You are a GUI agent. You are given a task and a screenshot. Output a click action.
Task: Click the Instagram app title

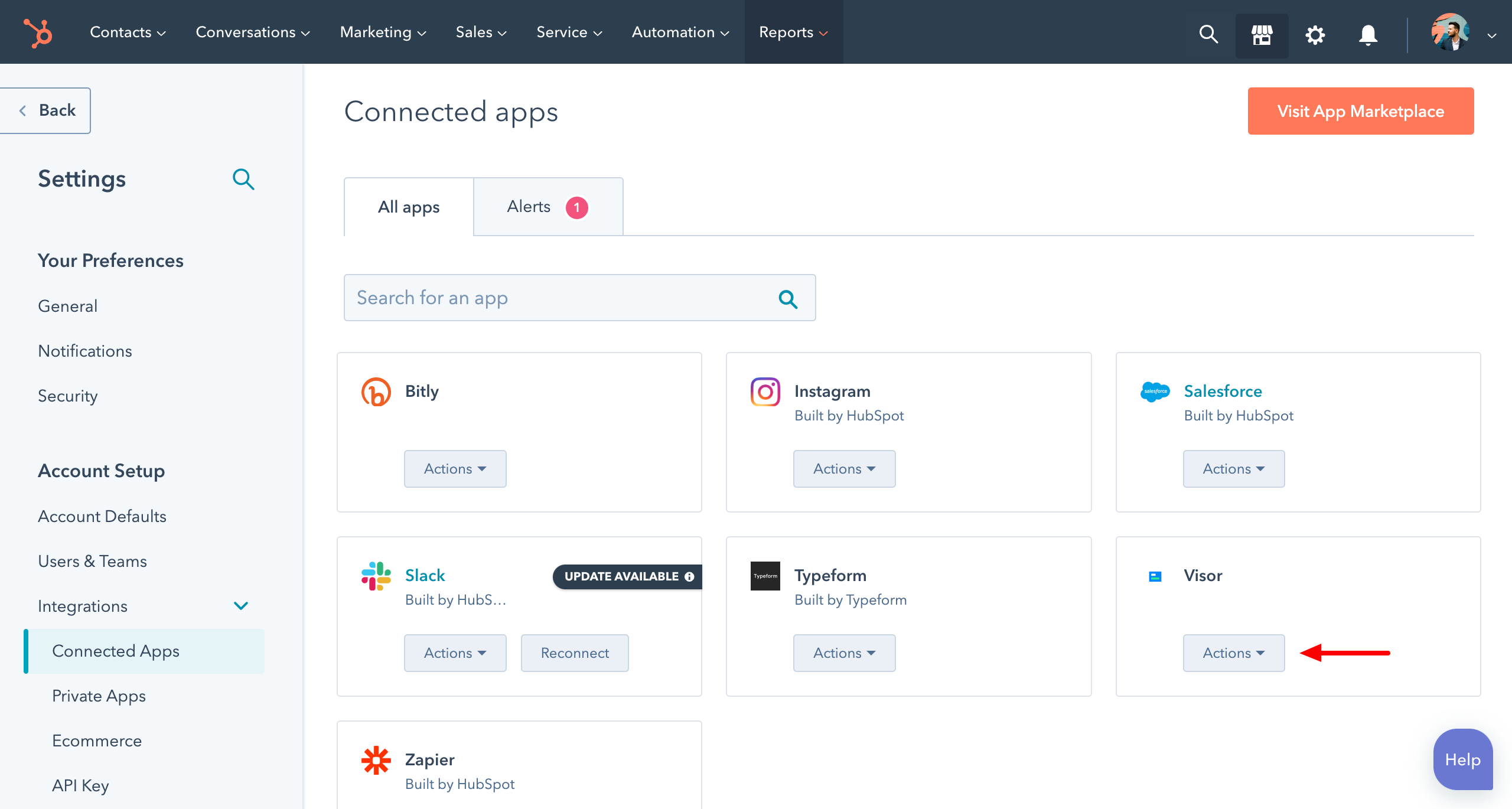[x=832, y=391]
